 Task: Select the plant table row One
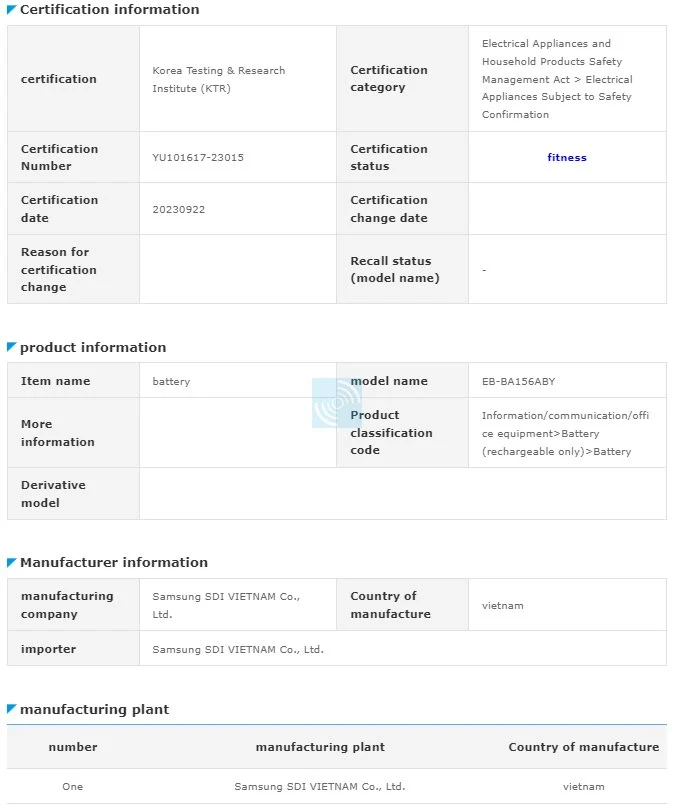click(337, 787)
